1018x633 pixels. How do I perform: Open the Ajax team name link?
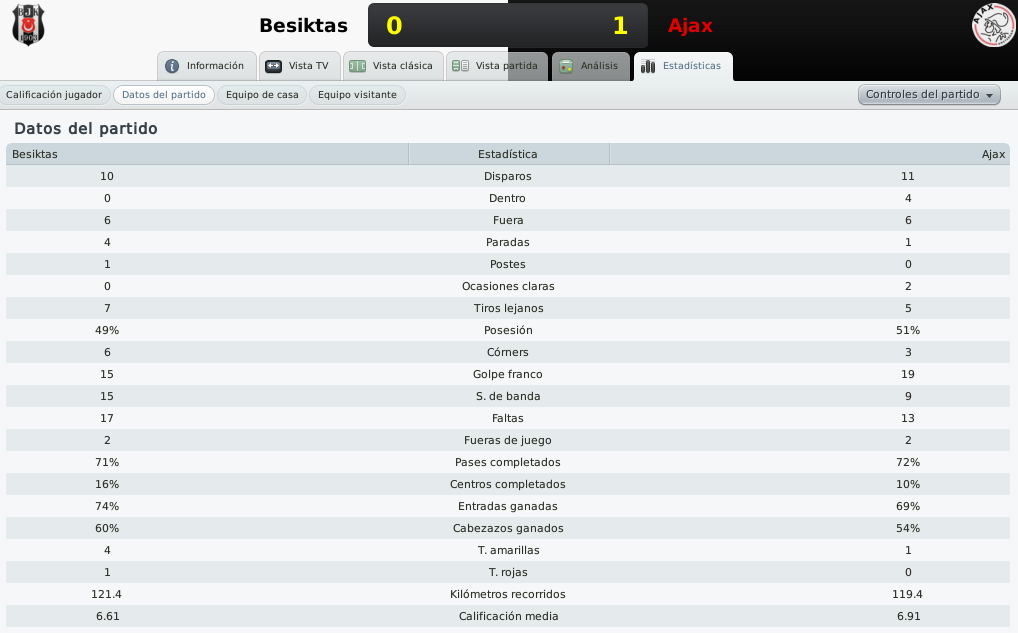[x=690, y=25]
